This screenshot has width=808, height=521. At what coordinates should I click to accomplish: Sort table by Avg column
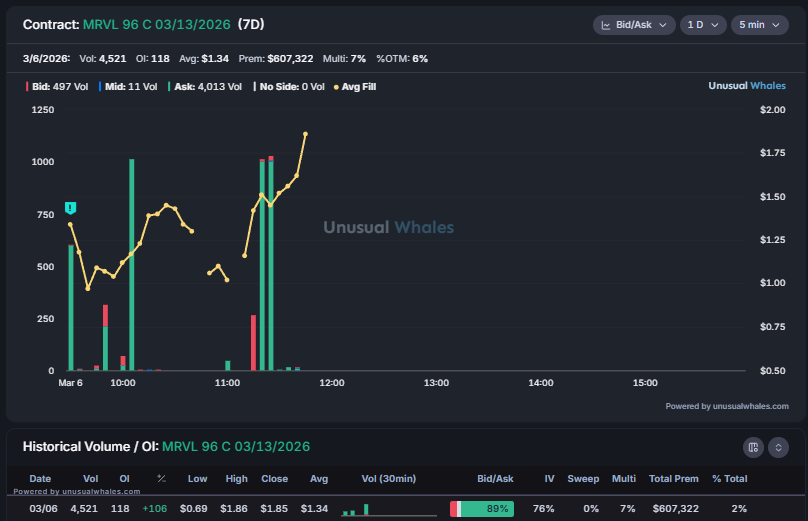tap(319, 478)
